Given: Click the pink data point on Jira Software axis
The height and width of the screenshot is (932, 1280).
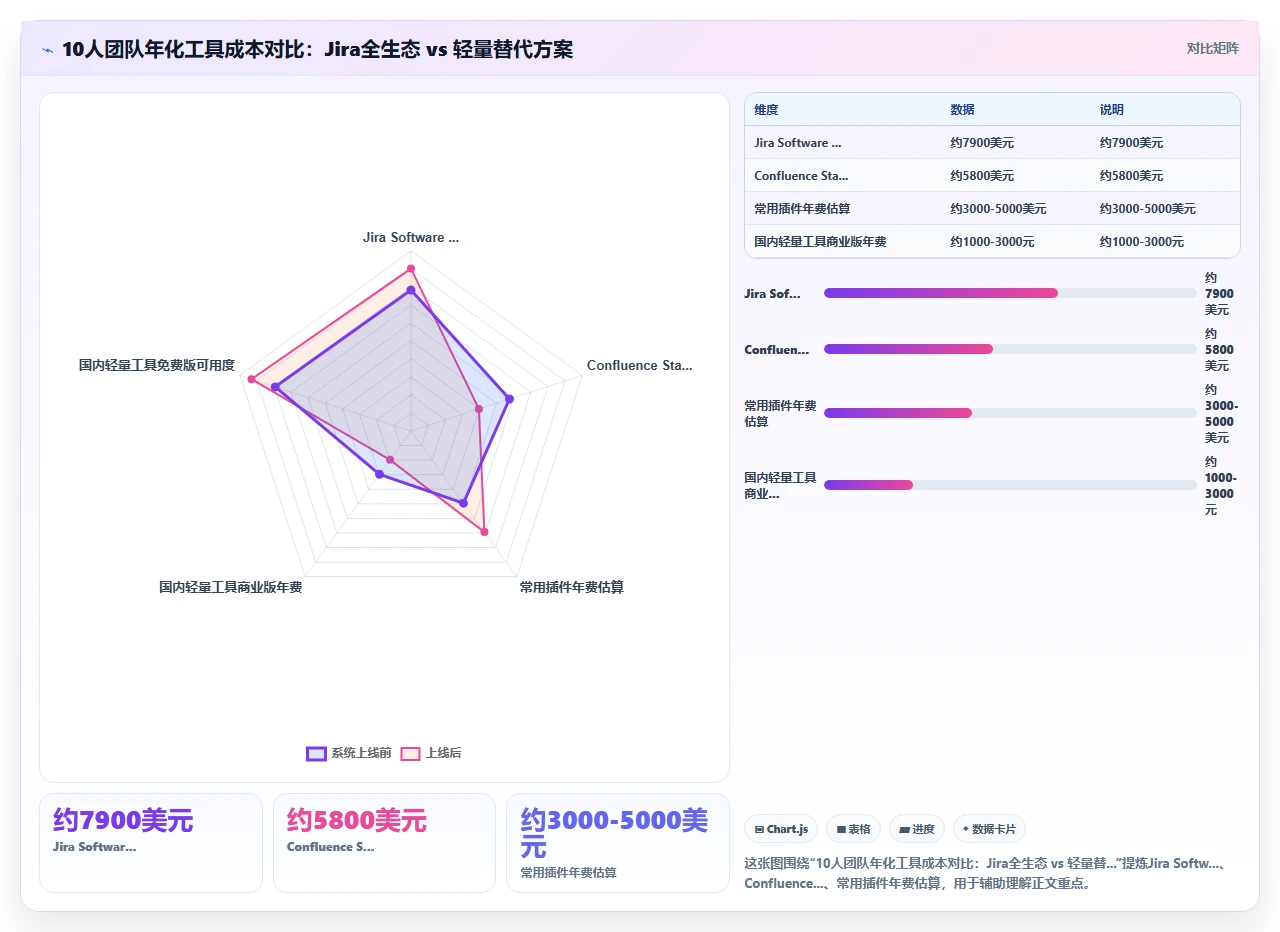Looking at the screenshot, I should tap(410, 268).
